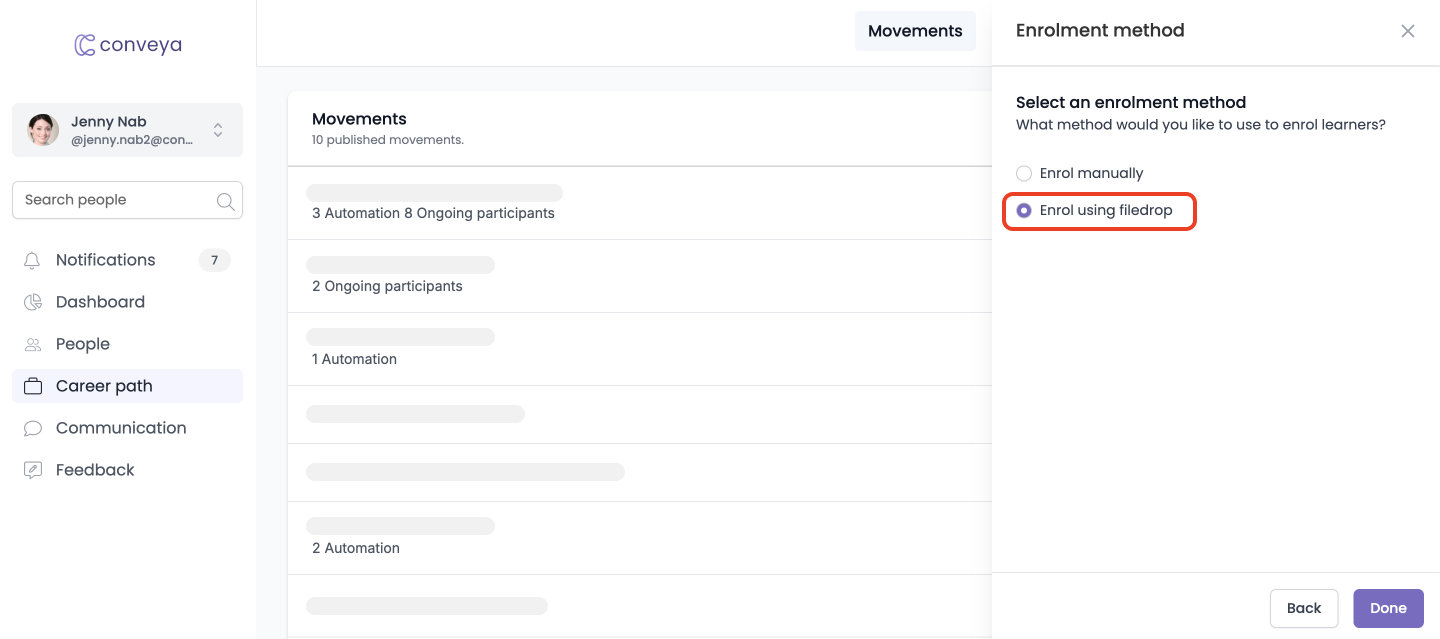Select Career path in the sidebar

[127, 386]
